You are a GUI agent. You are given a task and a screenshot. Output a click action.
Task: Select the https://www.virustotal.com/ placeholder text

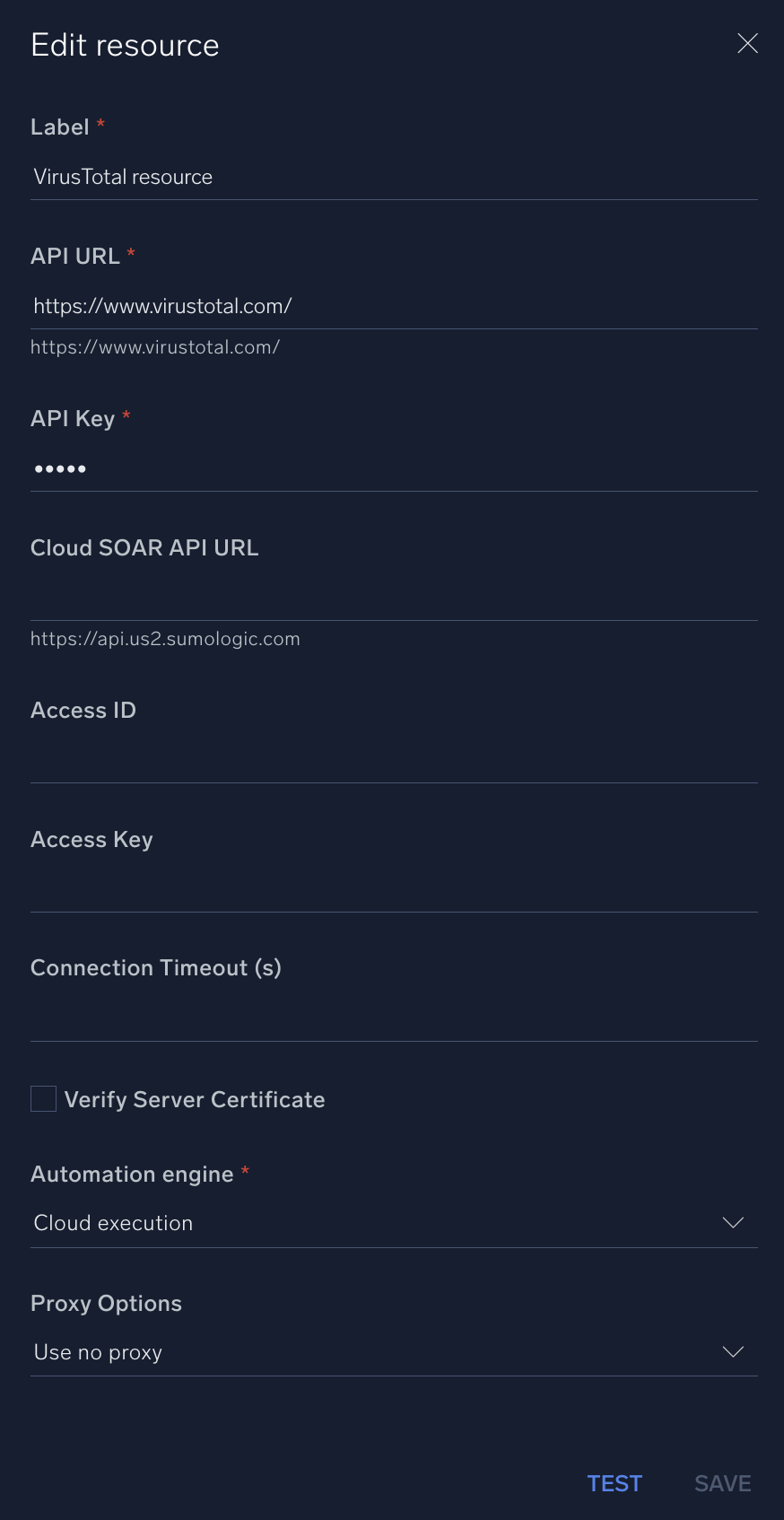[x=155, y=346]
